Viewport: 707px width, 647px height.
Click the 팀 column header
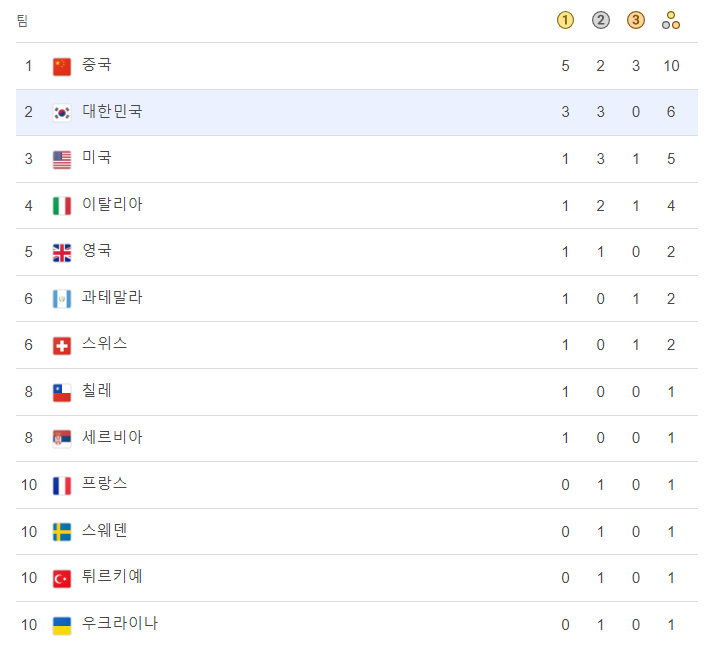(22, 21)
